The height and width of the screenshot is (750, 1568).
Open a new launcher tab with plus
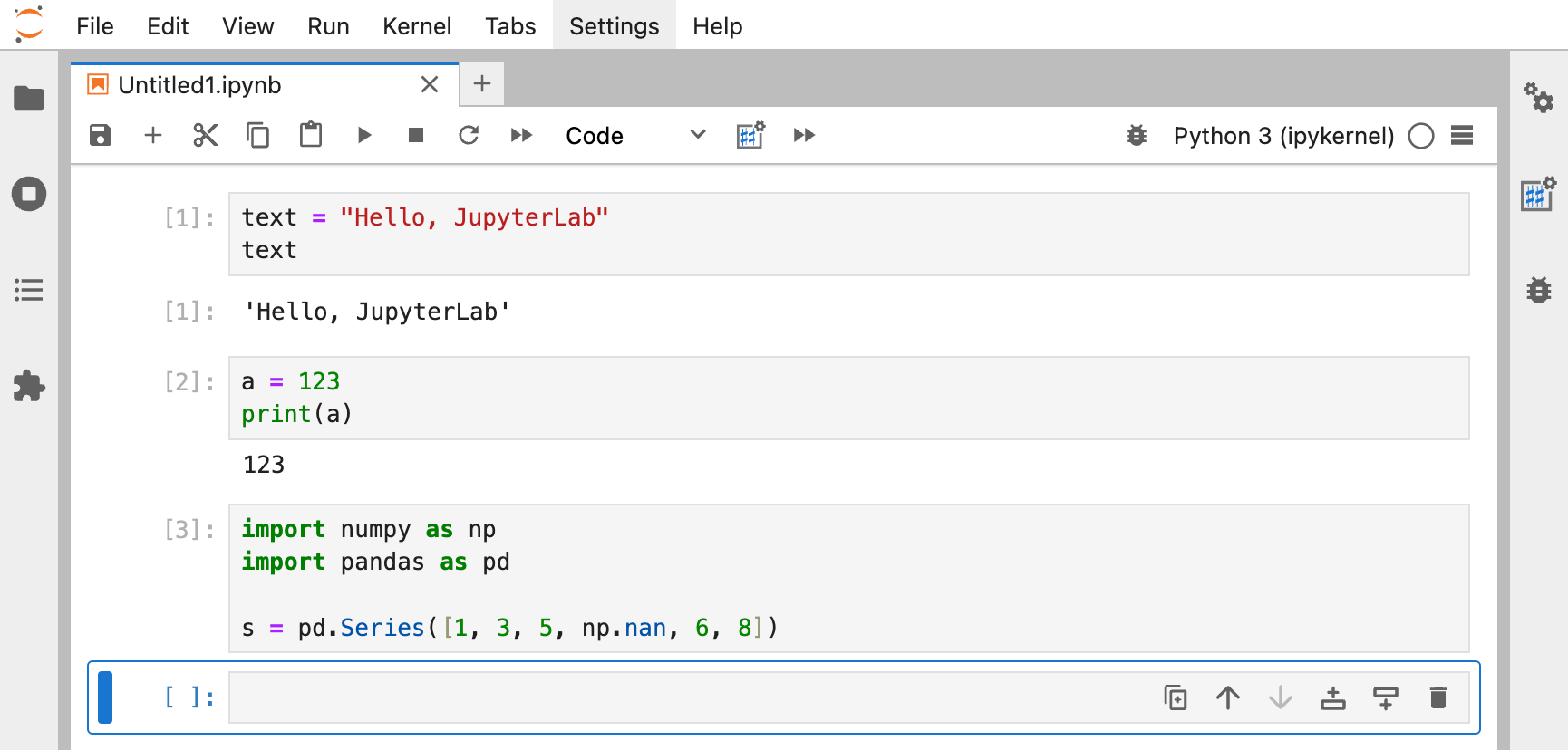(482, 84)
